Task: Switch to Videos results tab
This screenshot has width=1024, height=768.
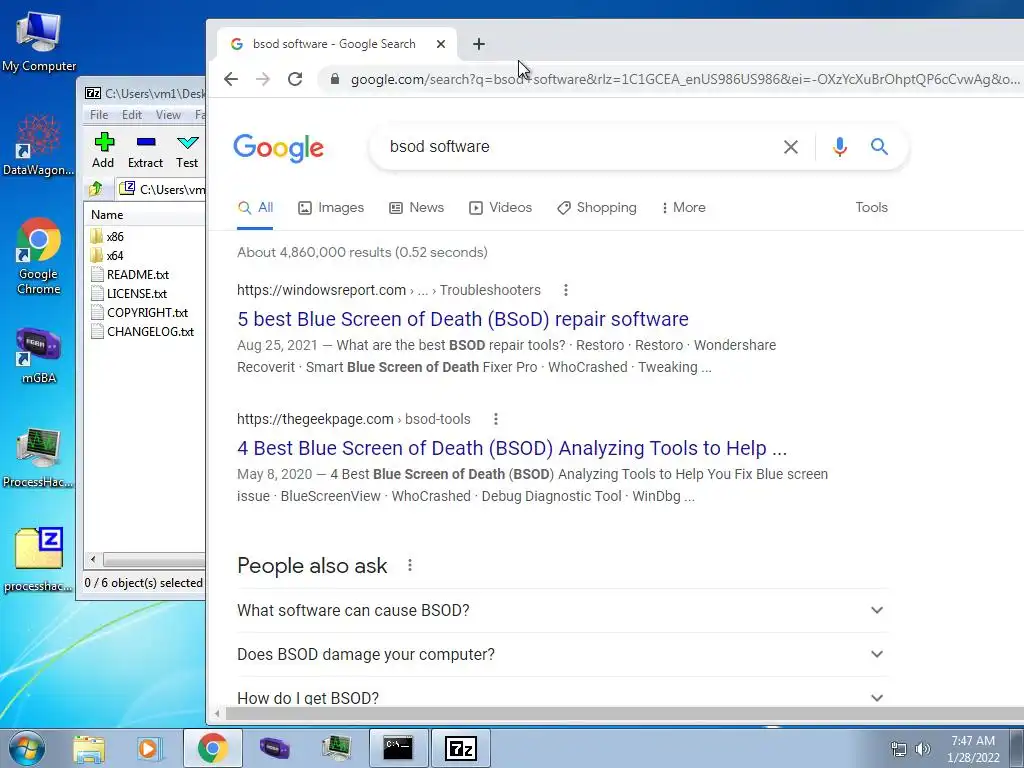Action: point(501,208)
